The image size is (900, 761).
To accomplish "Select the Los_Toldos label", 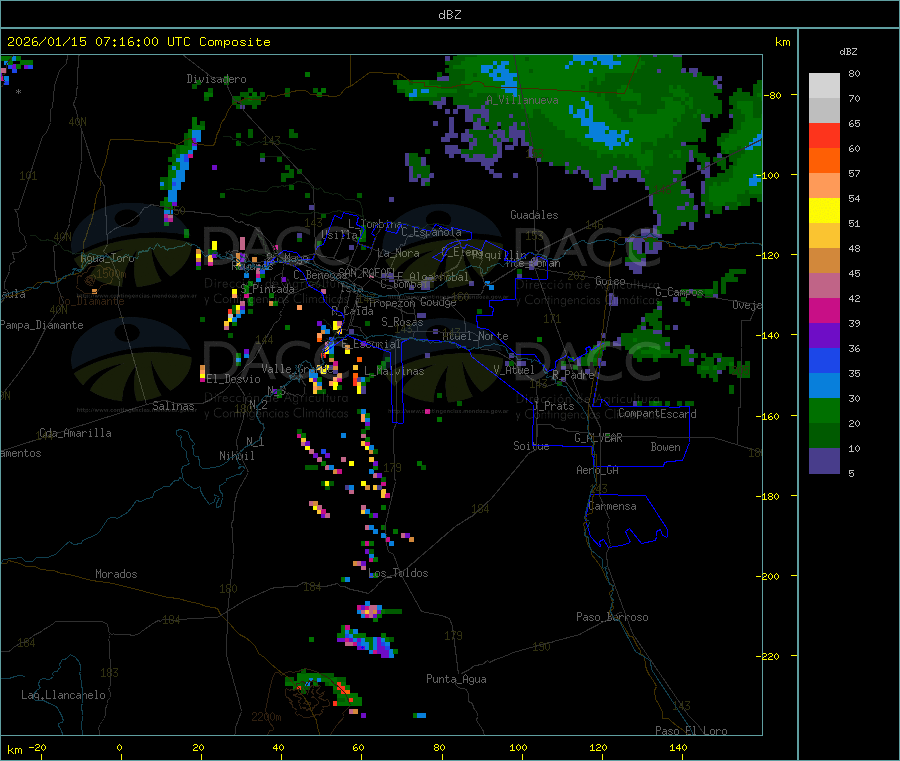I will click(398, 573).
